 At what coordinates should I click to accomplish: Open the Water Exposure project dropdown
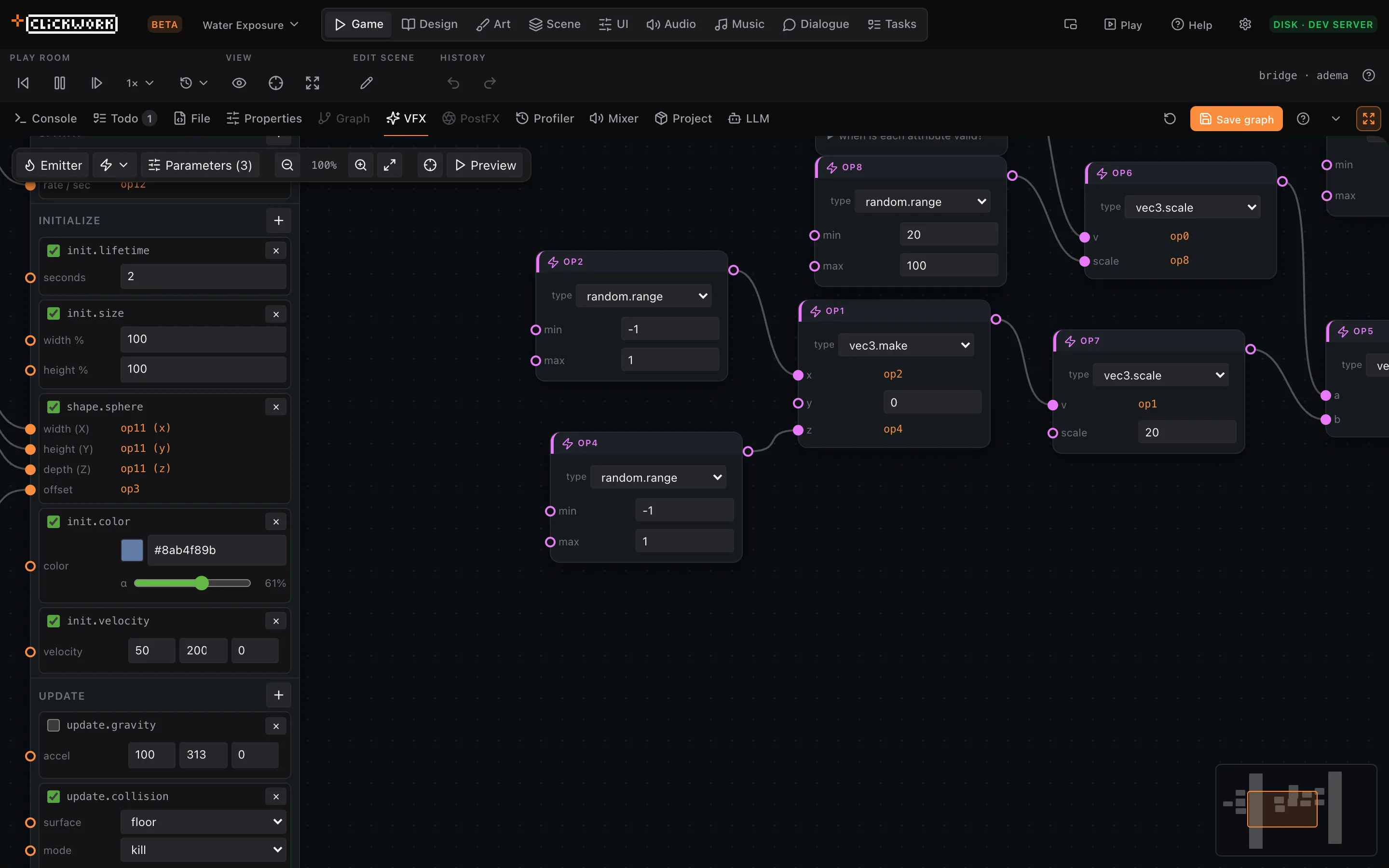click(250, 25)
